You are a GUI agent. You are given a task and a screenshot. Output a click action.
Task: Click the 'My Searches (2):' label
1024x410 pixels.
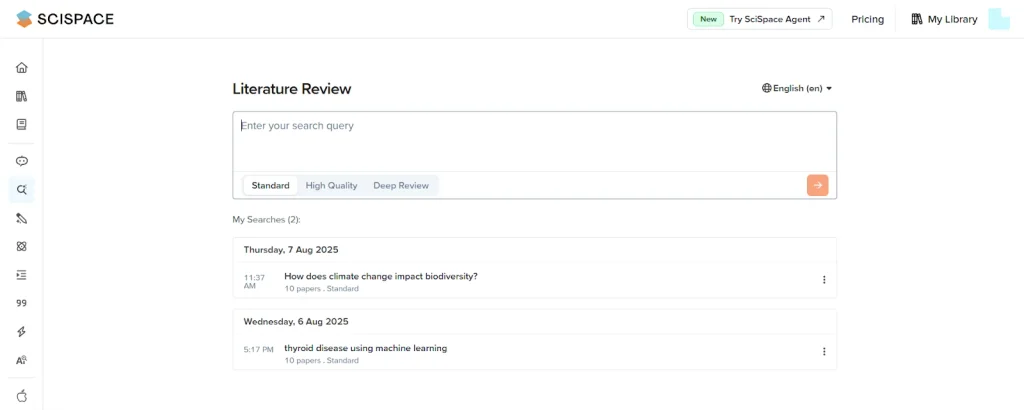pos(266,219)
